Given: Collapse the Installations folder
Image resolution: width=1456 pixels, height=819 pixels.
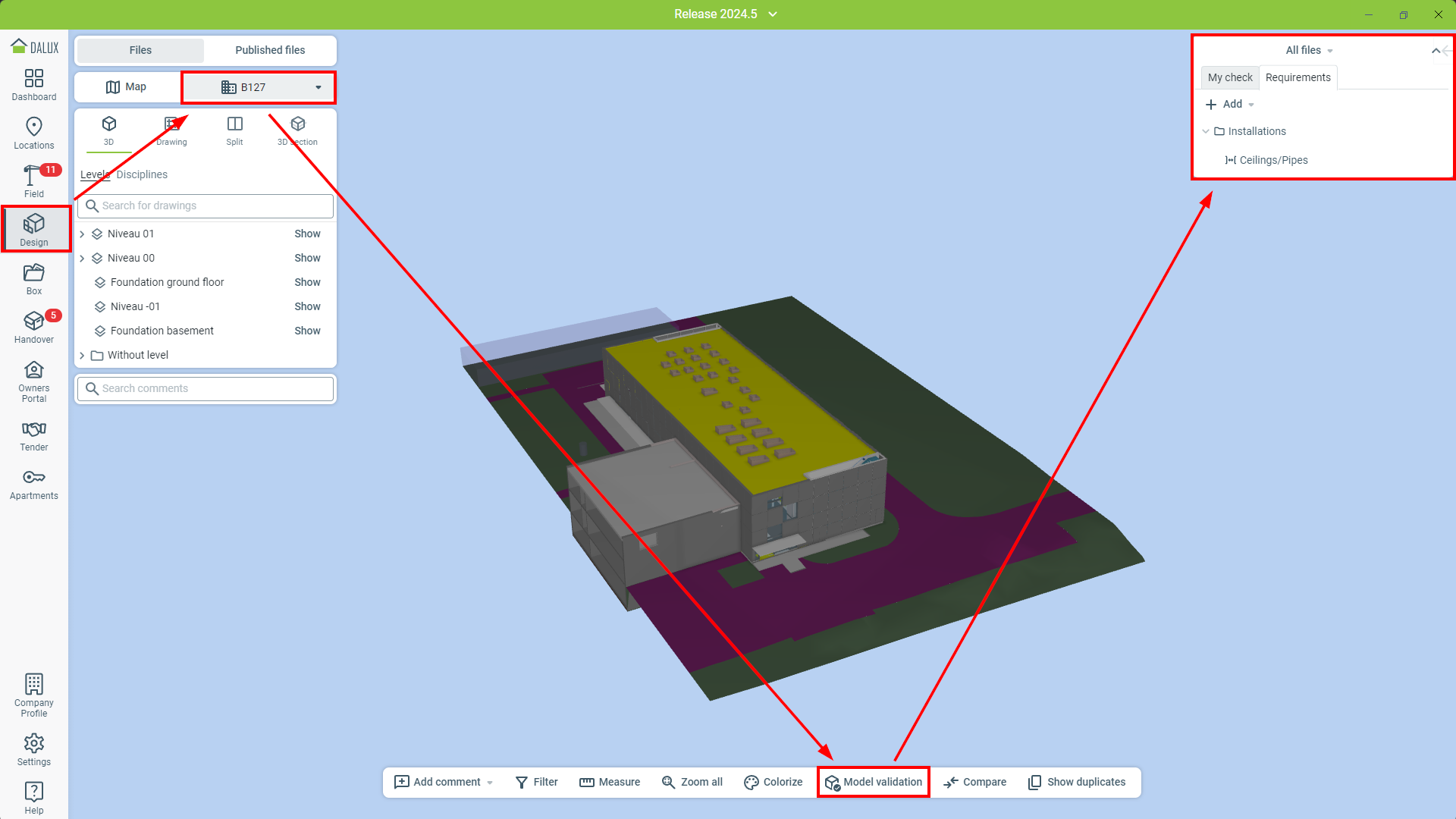Looking at the screenshot, I should click(x=1206, y=131).
